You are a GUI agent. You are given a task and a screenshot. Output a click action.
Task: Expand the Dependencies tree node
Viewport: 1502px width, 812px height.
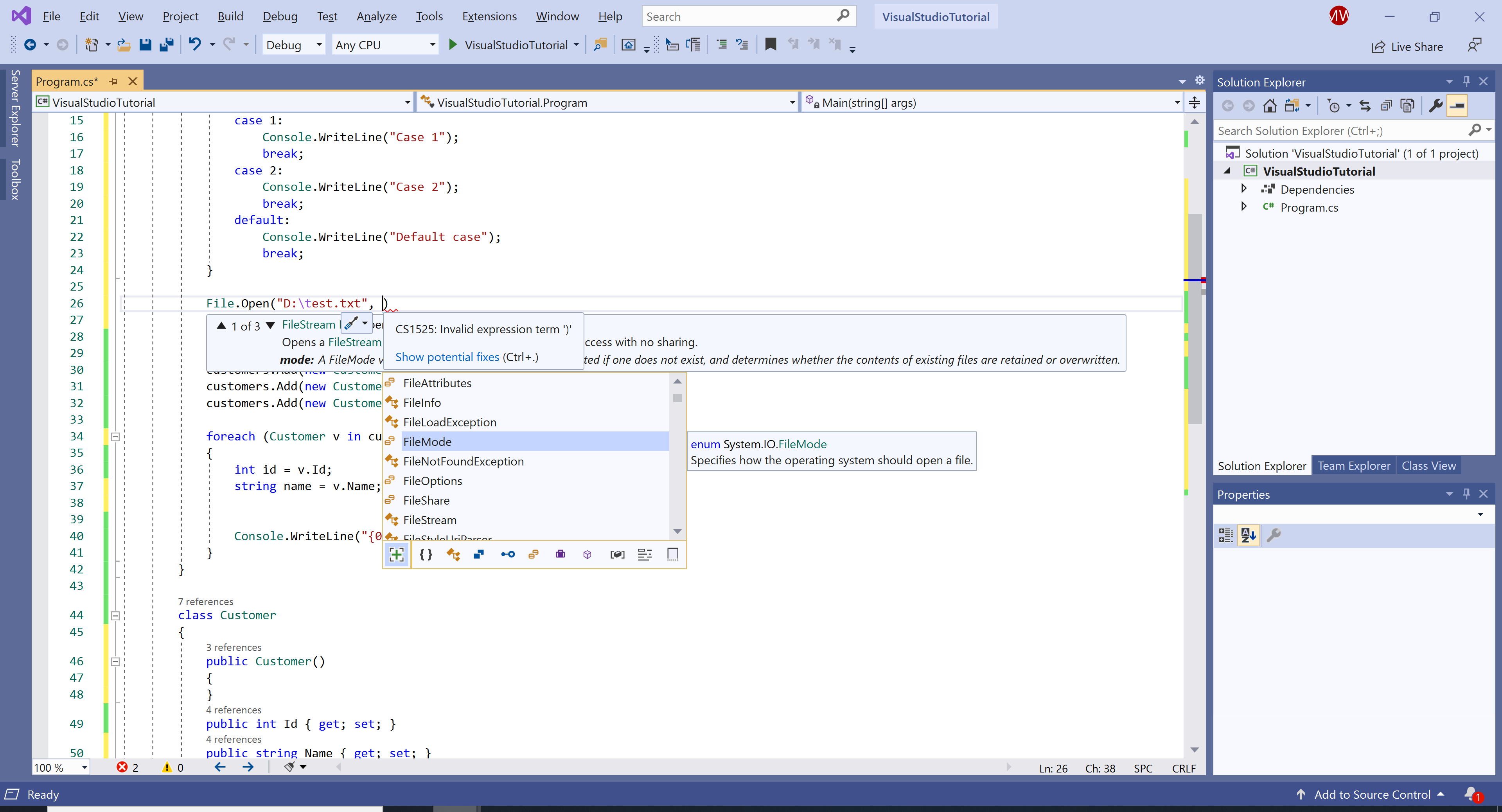(1244, 189)
